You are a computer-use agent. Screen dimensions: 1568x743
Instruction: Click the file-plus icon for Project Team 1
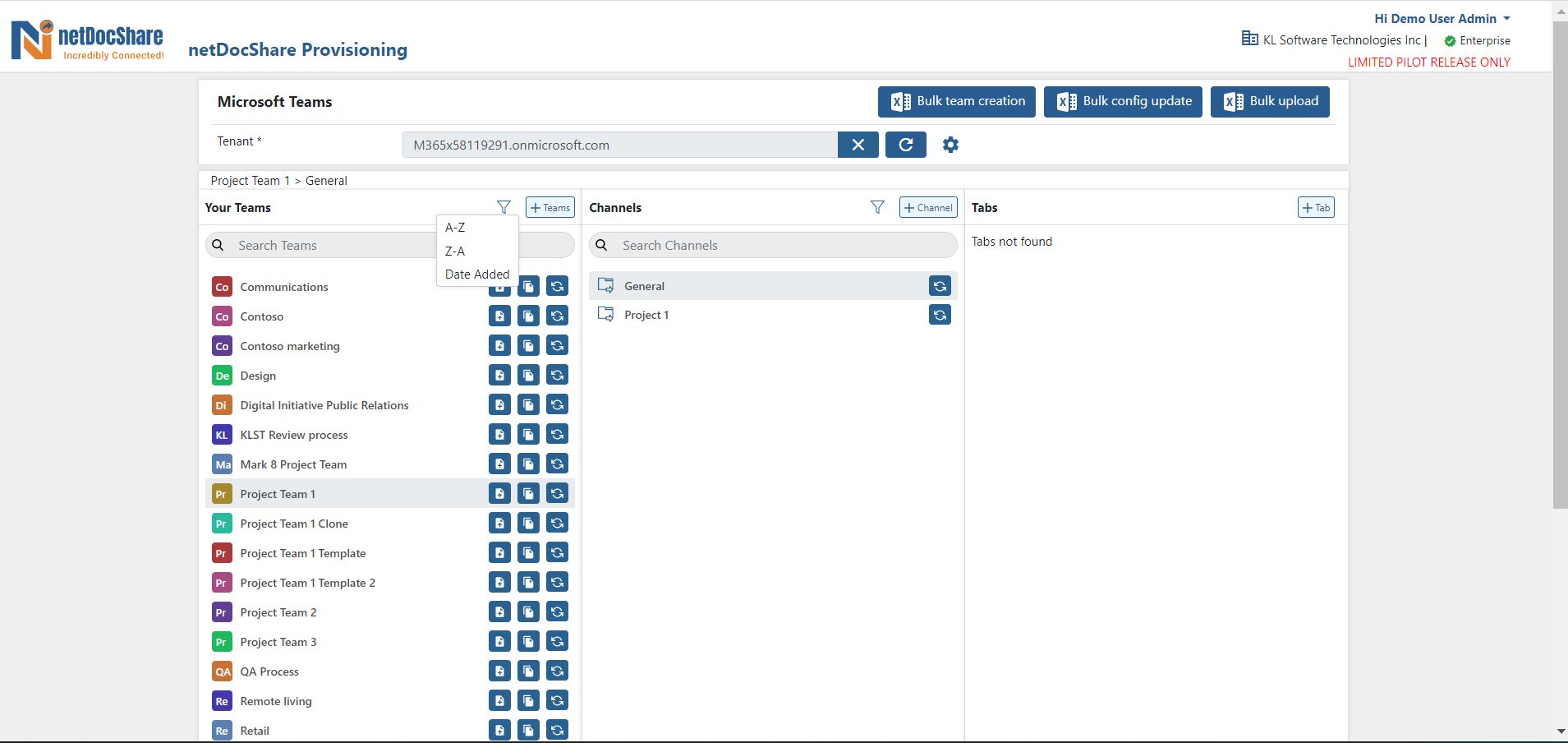[x=499, y=493]
